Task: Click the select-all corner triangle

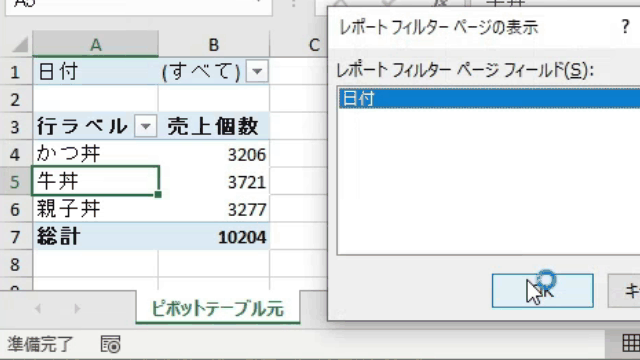Action: (x=19, y=44)
